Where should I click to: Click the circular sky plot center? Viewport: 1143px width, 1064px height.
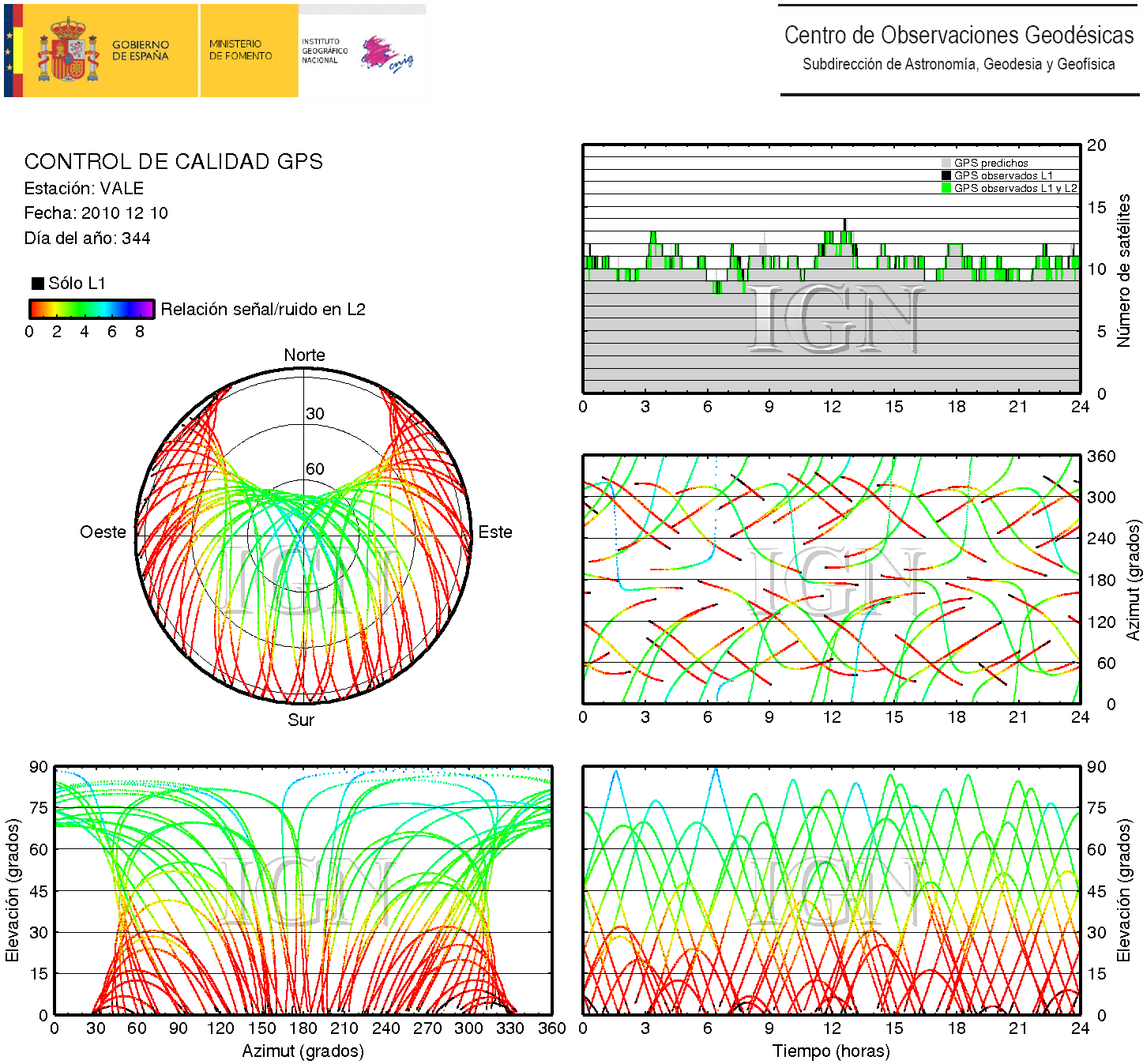[x=304, y=536]
